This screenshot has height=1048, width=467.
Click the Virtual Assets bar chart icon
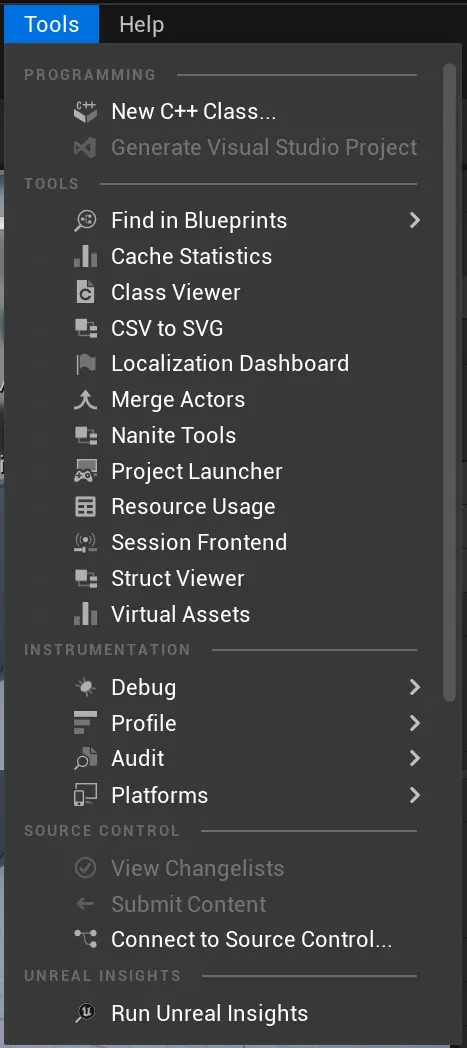[86, 615]
